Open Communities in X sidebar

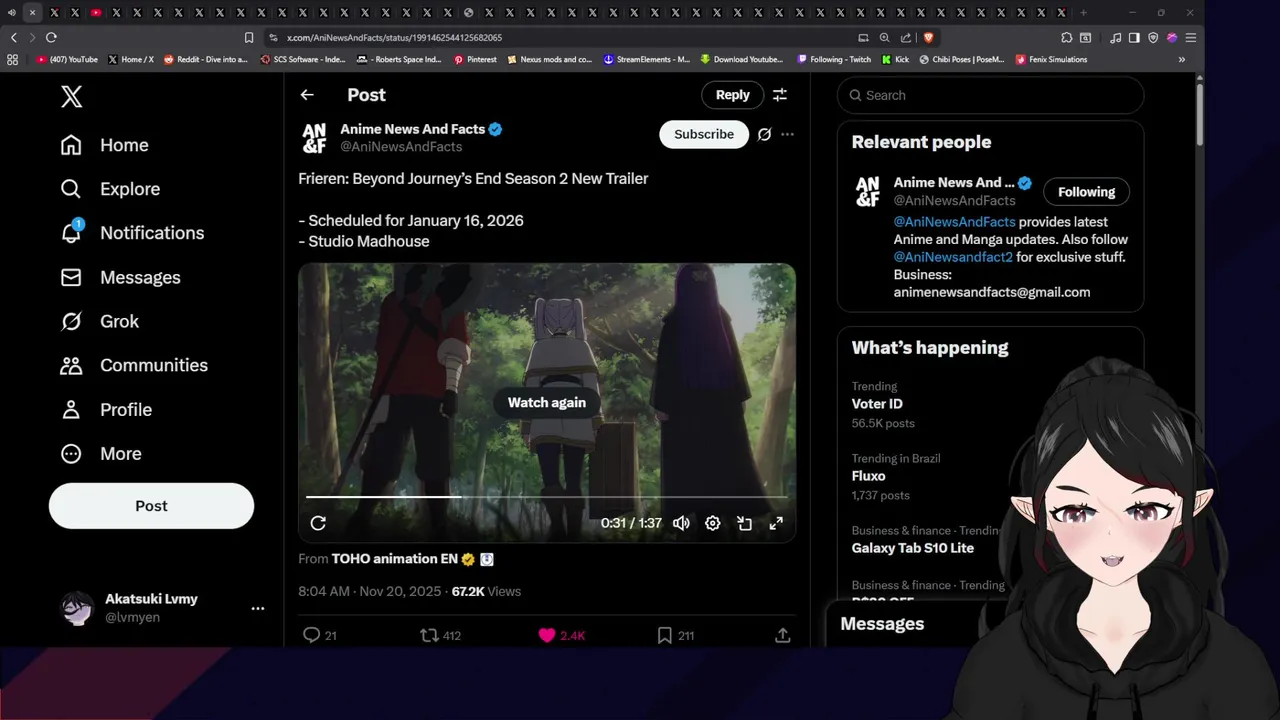[133, 365]
